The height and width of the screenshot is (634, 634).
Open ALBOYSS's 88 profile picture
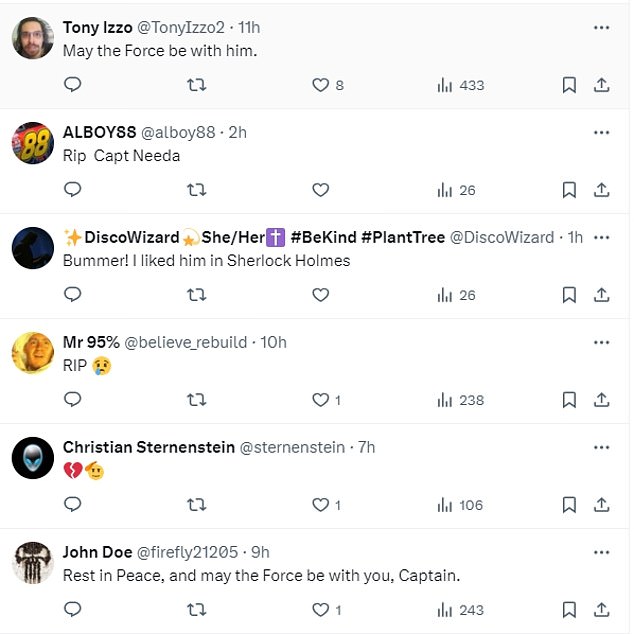click(x=33, y=143)
